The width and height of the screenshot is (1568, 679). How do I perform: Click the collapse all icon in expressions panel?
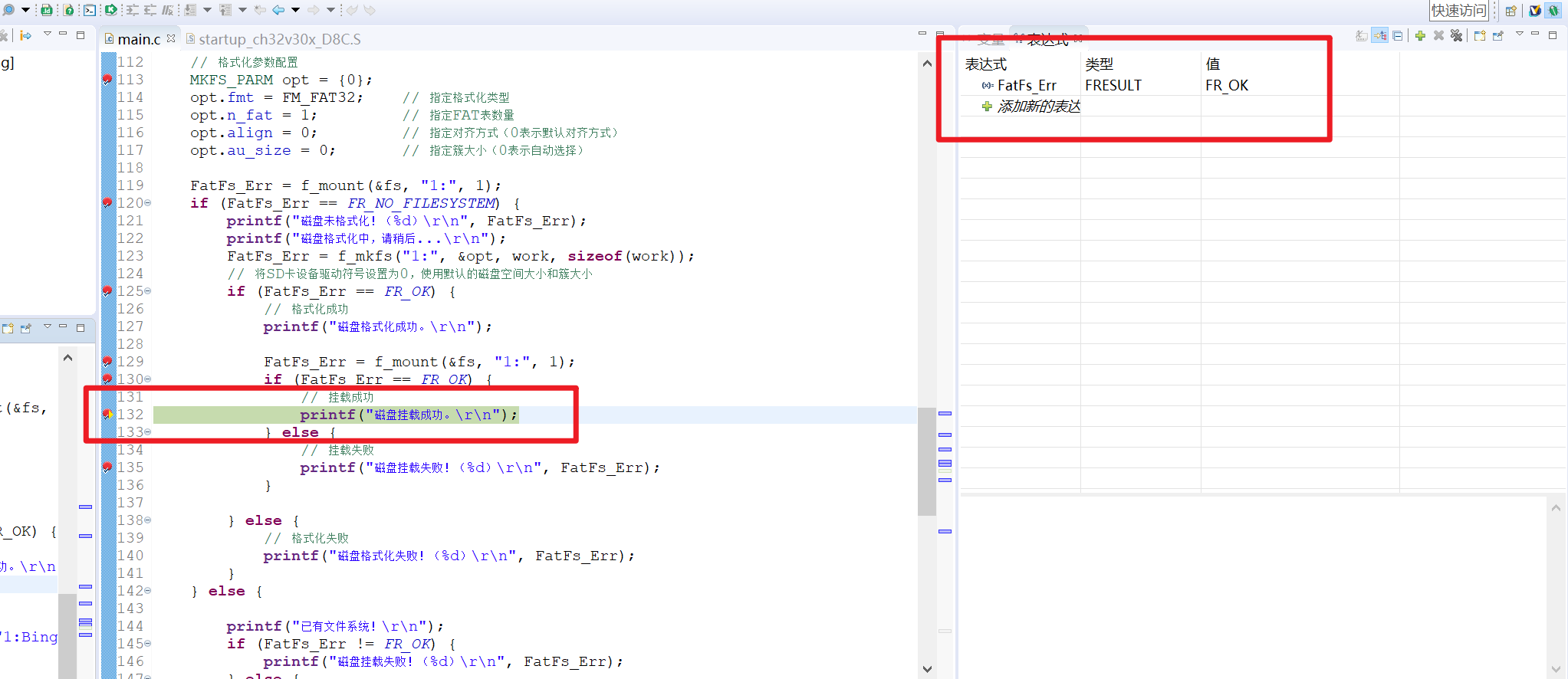tap(1398, 35)
